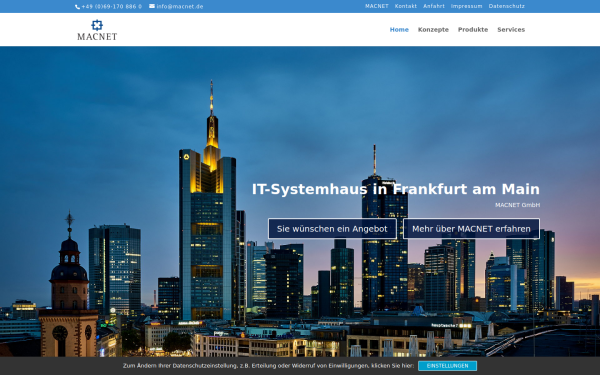Click headline IT-Systemhaus in Frankfurt am Main

[x=396, y=189]
